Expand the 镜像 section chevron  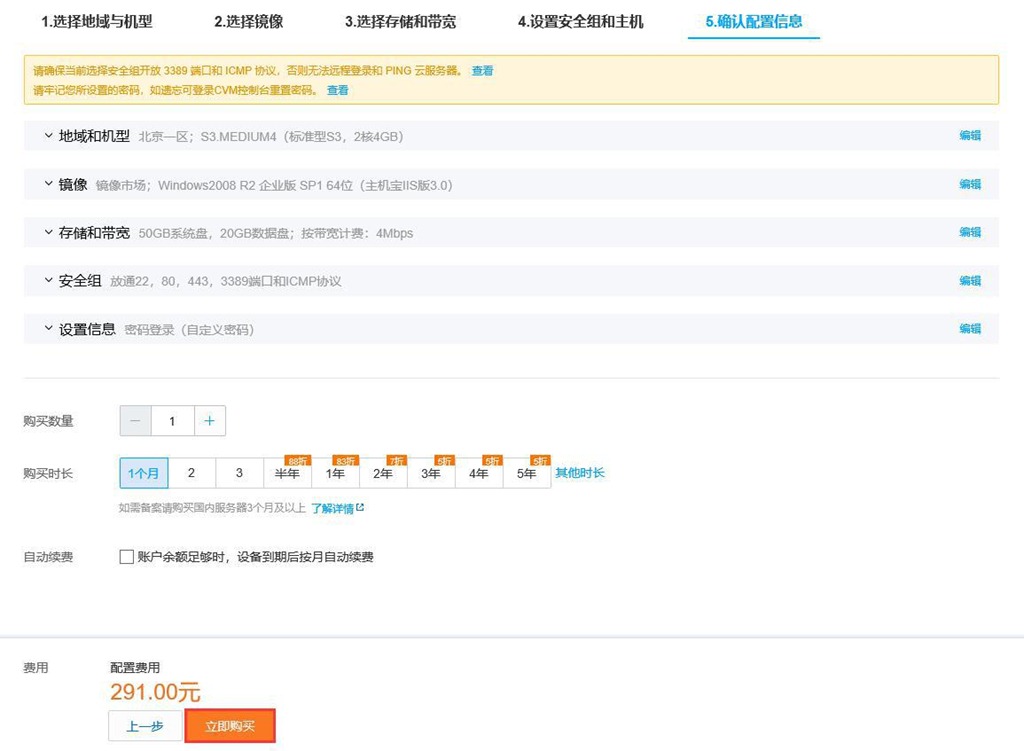(x=48, y=184)
